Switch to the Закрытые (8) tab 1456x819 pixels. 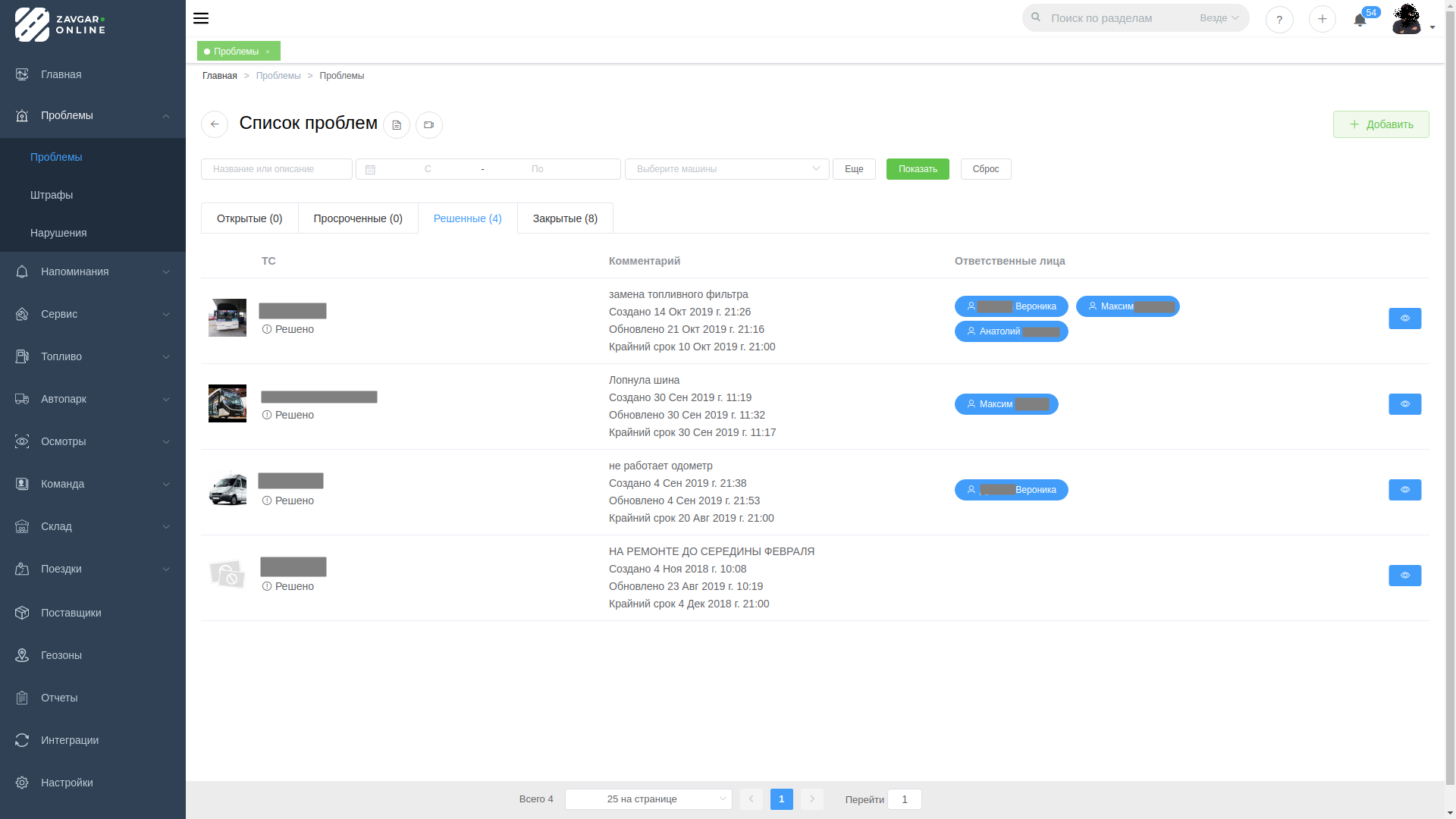tap(565, 218)
